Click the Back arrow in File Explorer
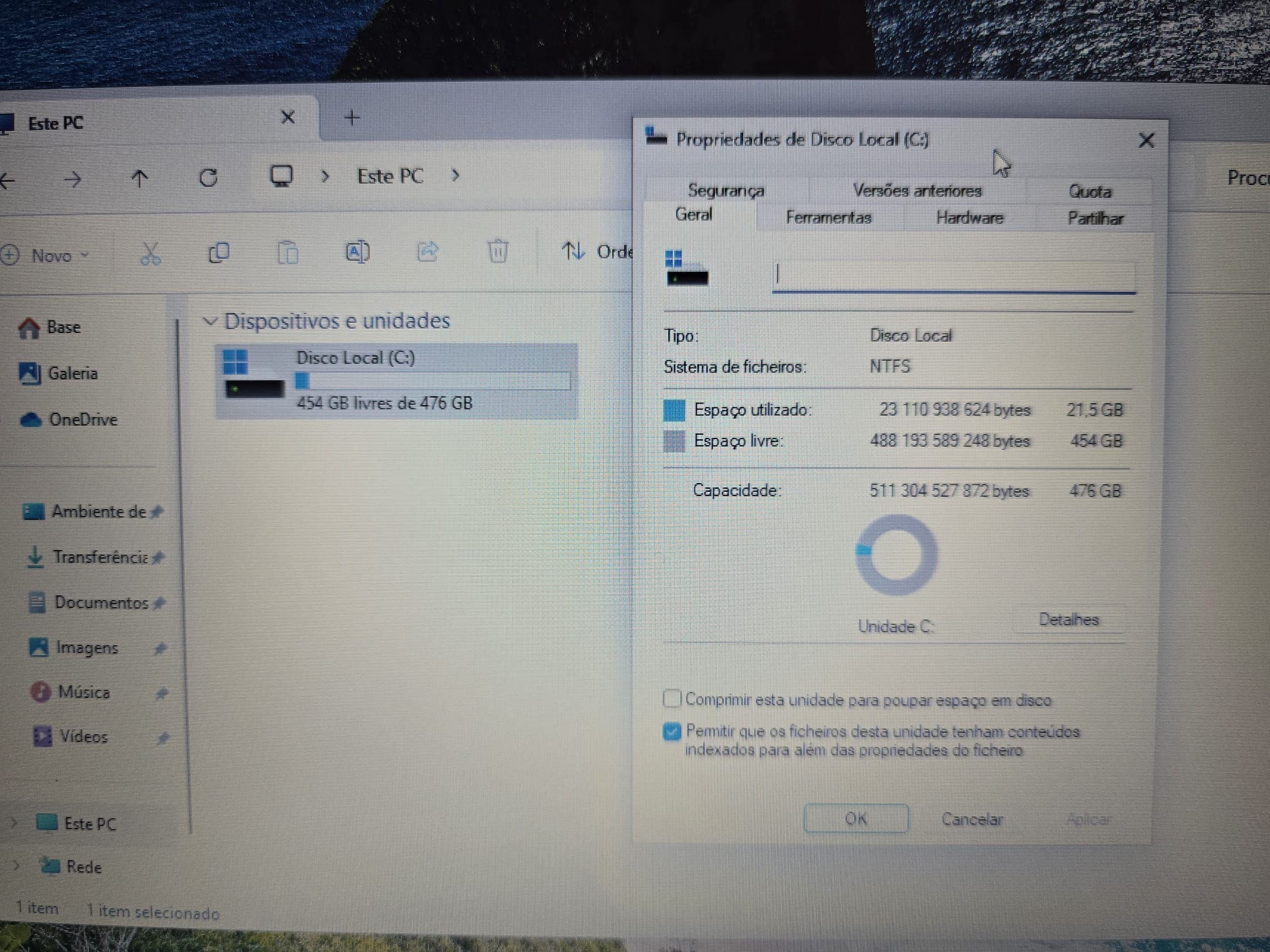 8,180
